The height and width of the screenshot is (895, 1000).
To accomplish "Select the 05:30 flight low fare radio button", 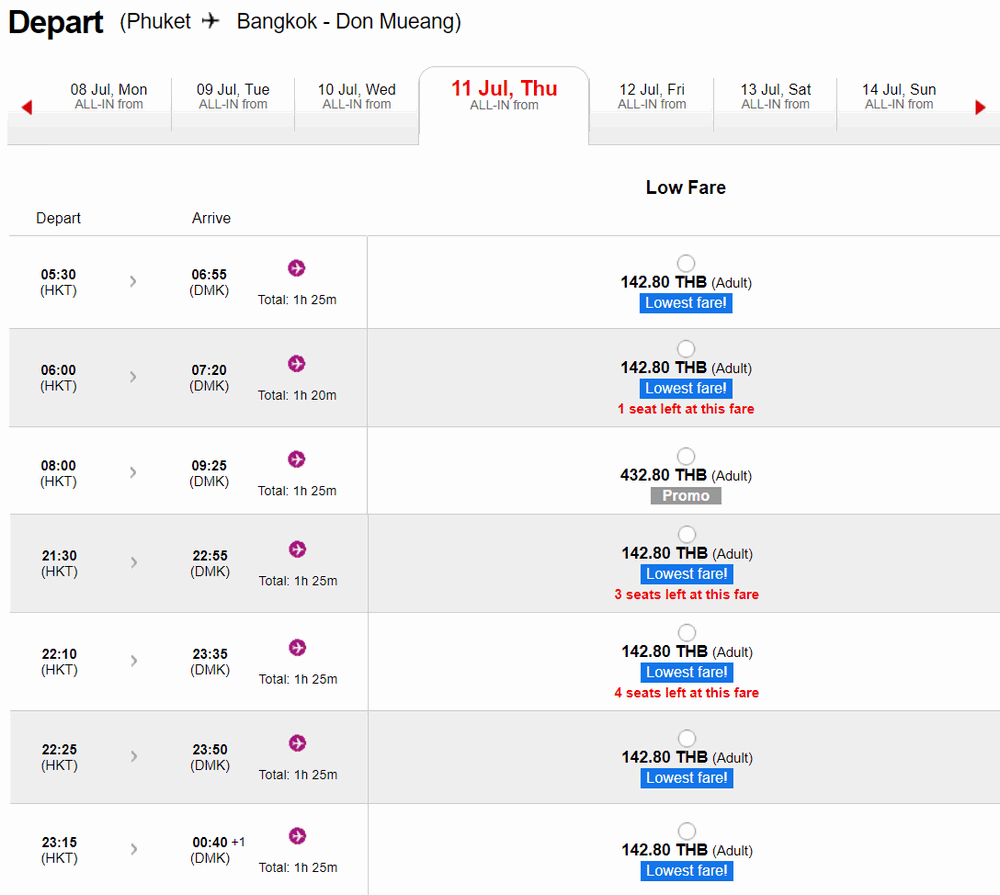I will click(686, 264).
